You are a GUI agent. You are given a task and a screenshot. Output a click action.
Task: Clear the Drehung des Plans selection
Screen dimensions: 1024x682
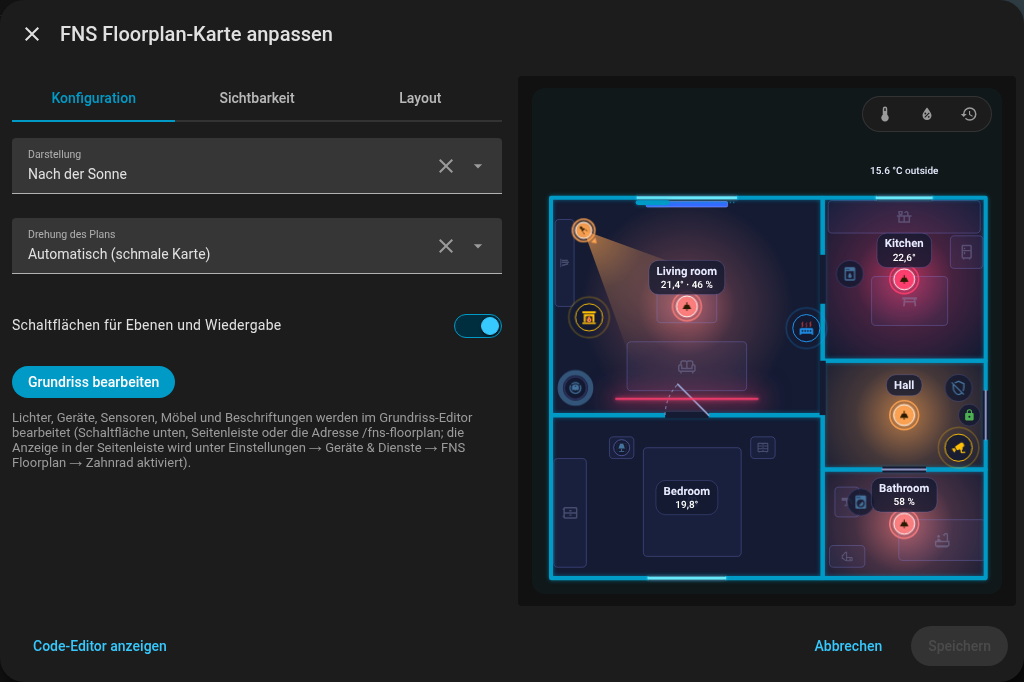[446, 246]
